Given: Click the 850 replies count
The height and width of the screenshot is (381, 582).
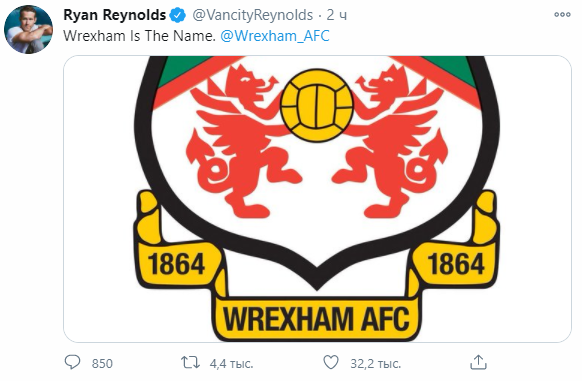Looking at the screenshot, I should [102, 364].
